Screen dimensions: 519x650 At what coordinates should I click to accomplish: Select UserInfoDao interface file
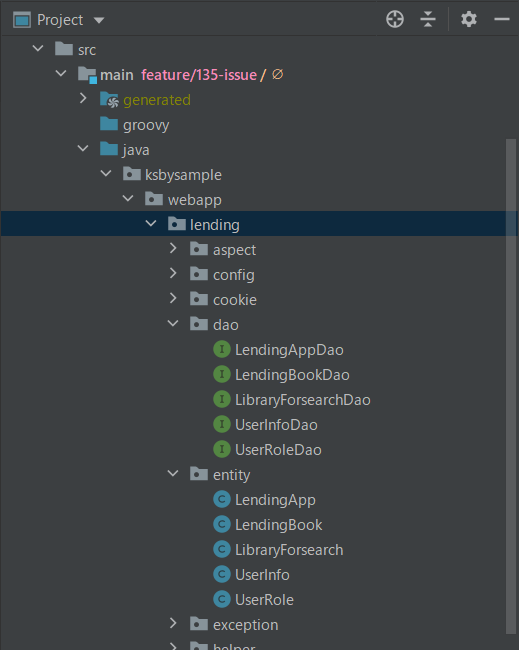click(x=276, y=425)
